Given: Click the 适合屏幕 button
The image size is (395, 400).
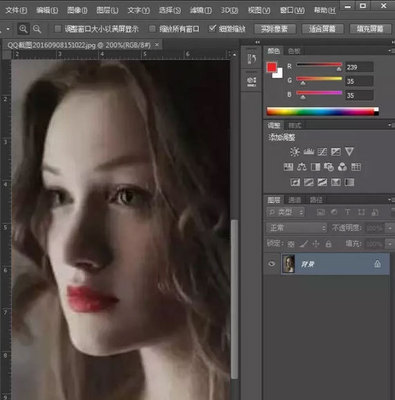Looking at the screenshot, I should point(322,29).
